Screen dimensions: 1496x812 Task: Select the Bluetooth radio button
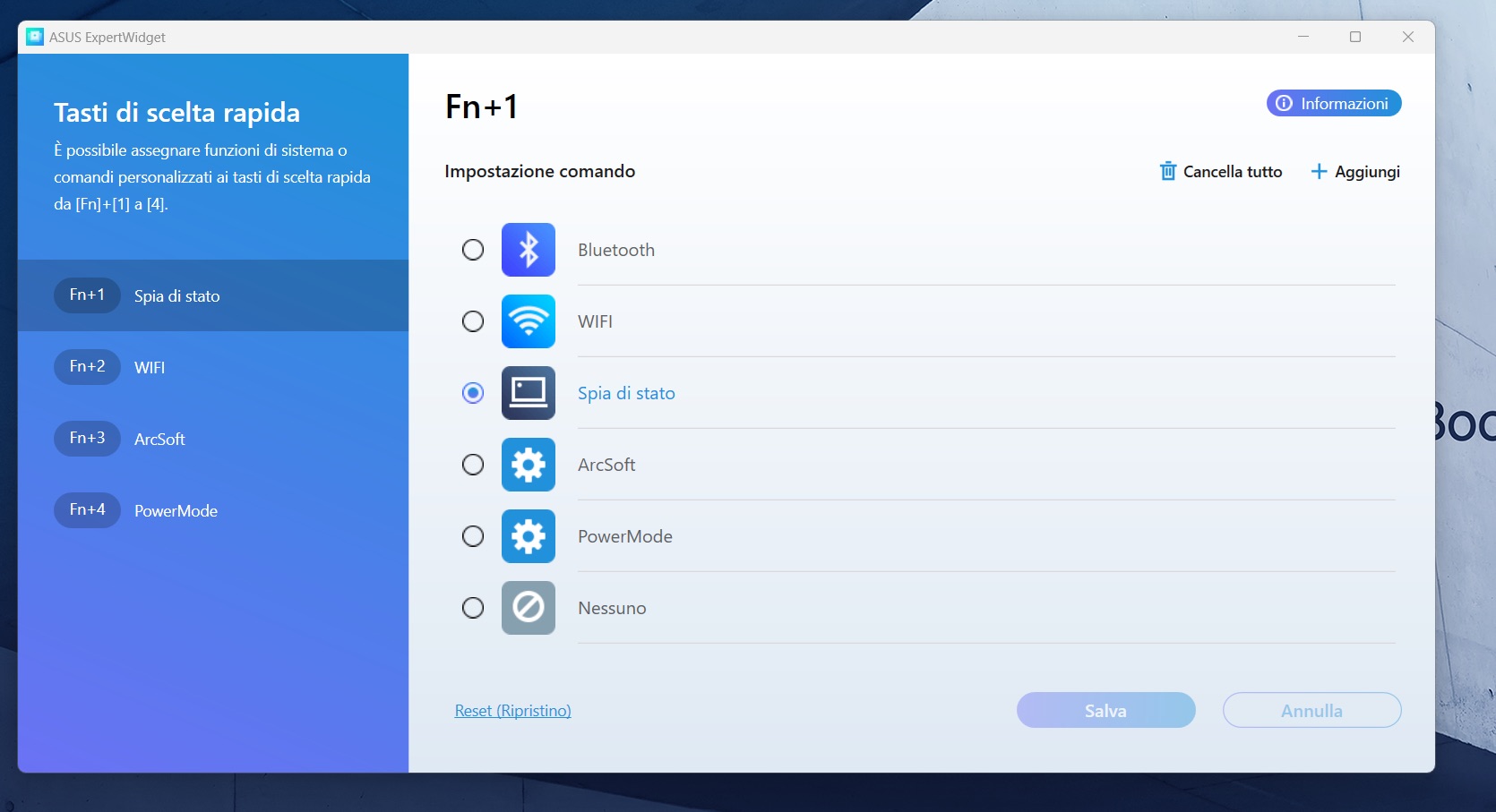click(x=473, y=250)
